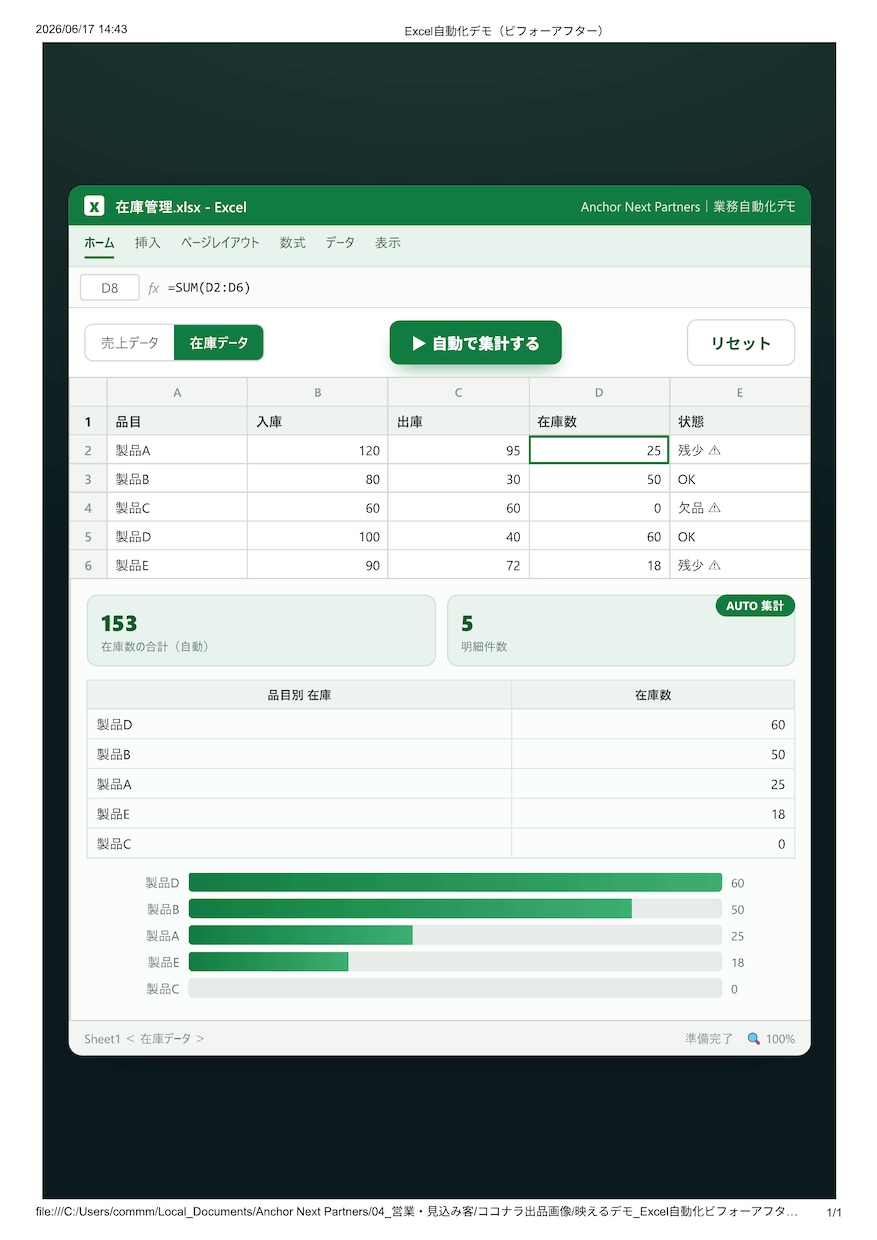The image size is (877, 1240).
Task: Click the 製品D row in summary table
Action: [441, 725]
